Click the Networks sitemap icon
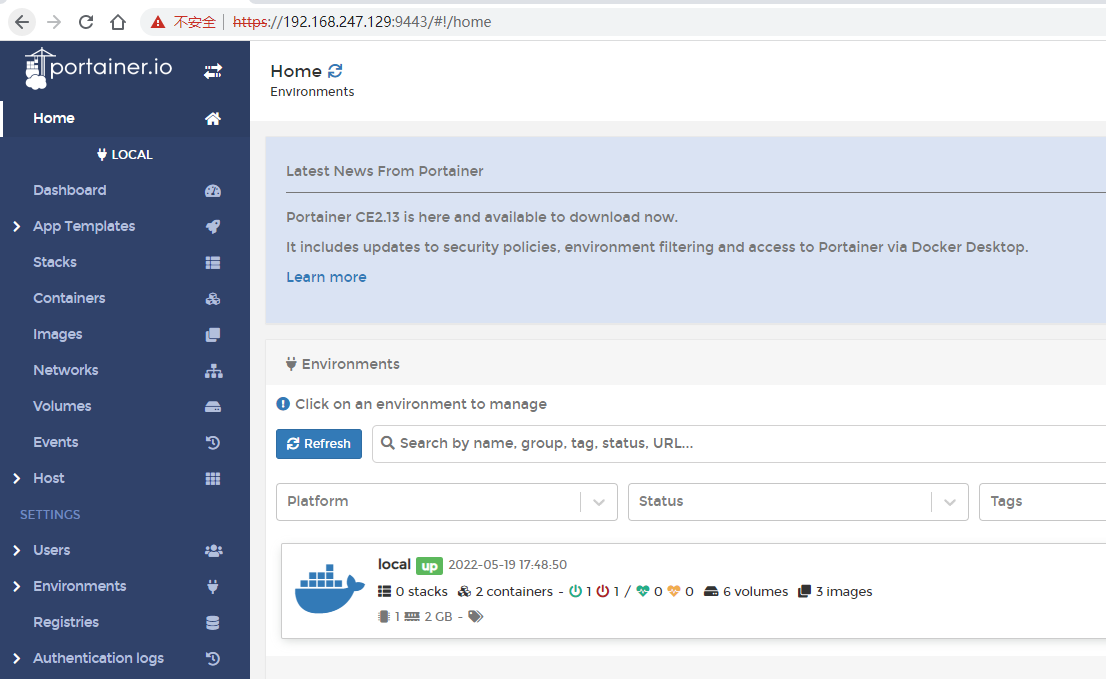1106x679 pixels. [213, 371]
